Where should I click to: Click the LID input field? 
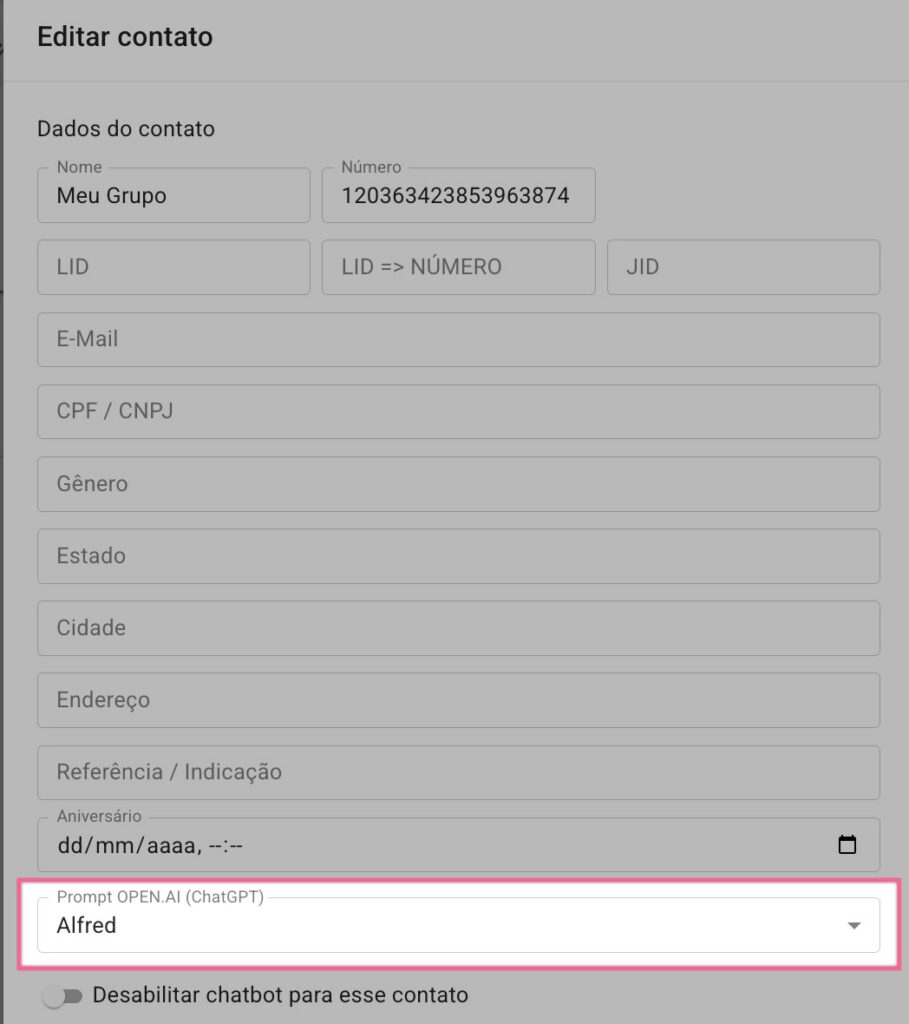[174, 267]
